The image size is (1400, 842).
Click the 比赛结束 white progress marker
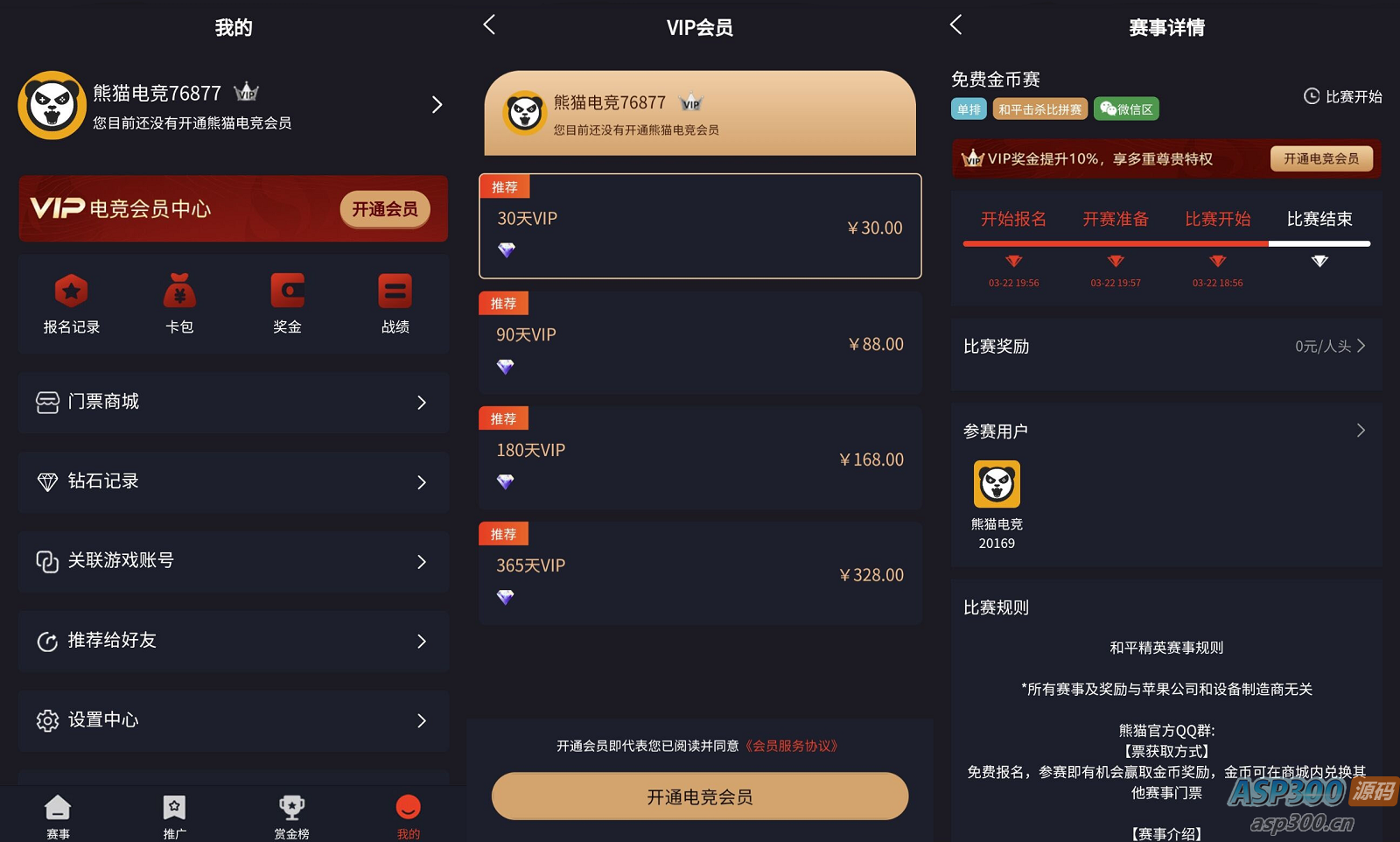click(x=1319, y=261)
